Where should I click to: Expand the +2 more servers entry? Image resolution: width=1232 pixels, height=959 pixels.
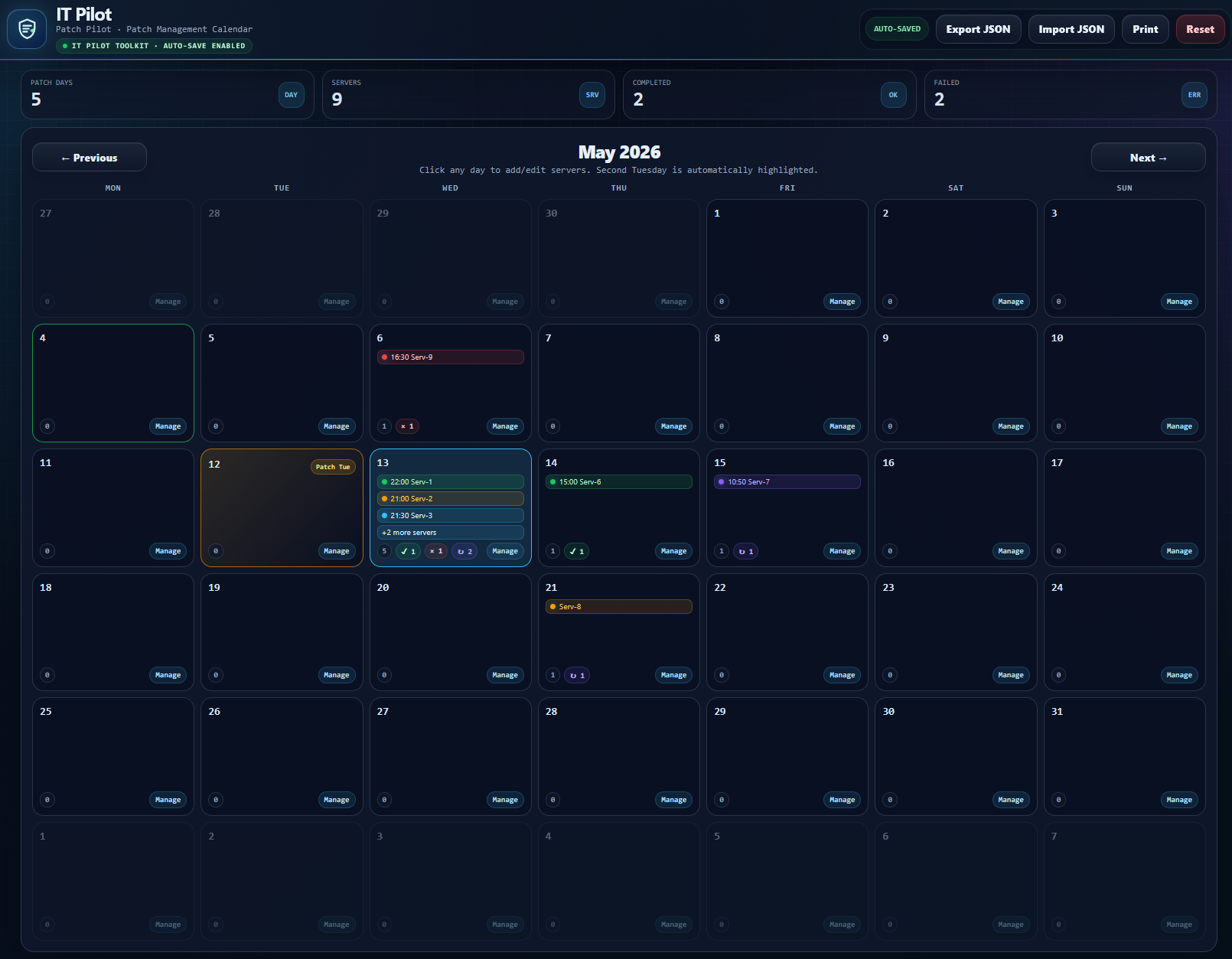click(x=451, y=533)
